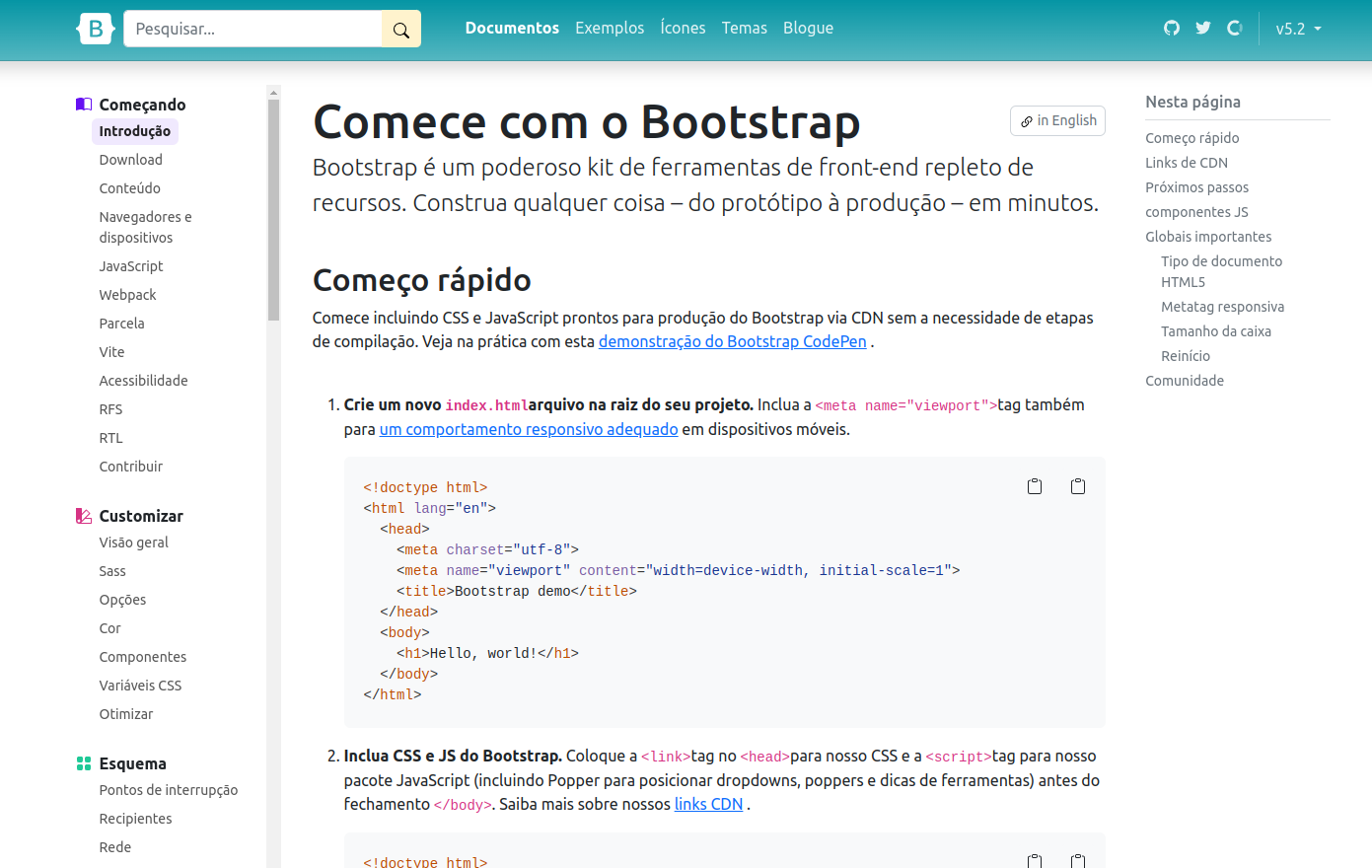This screenshot has width=1372, height=868.
Task: Click the left clipboard icon in first code block
Action: point(1035,486)
